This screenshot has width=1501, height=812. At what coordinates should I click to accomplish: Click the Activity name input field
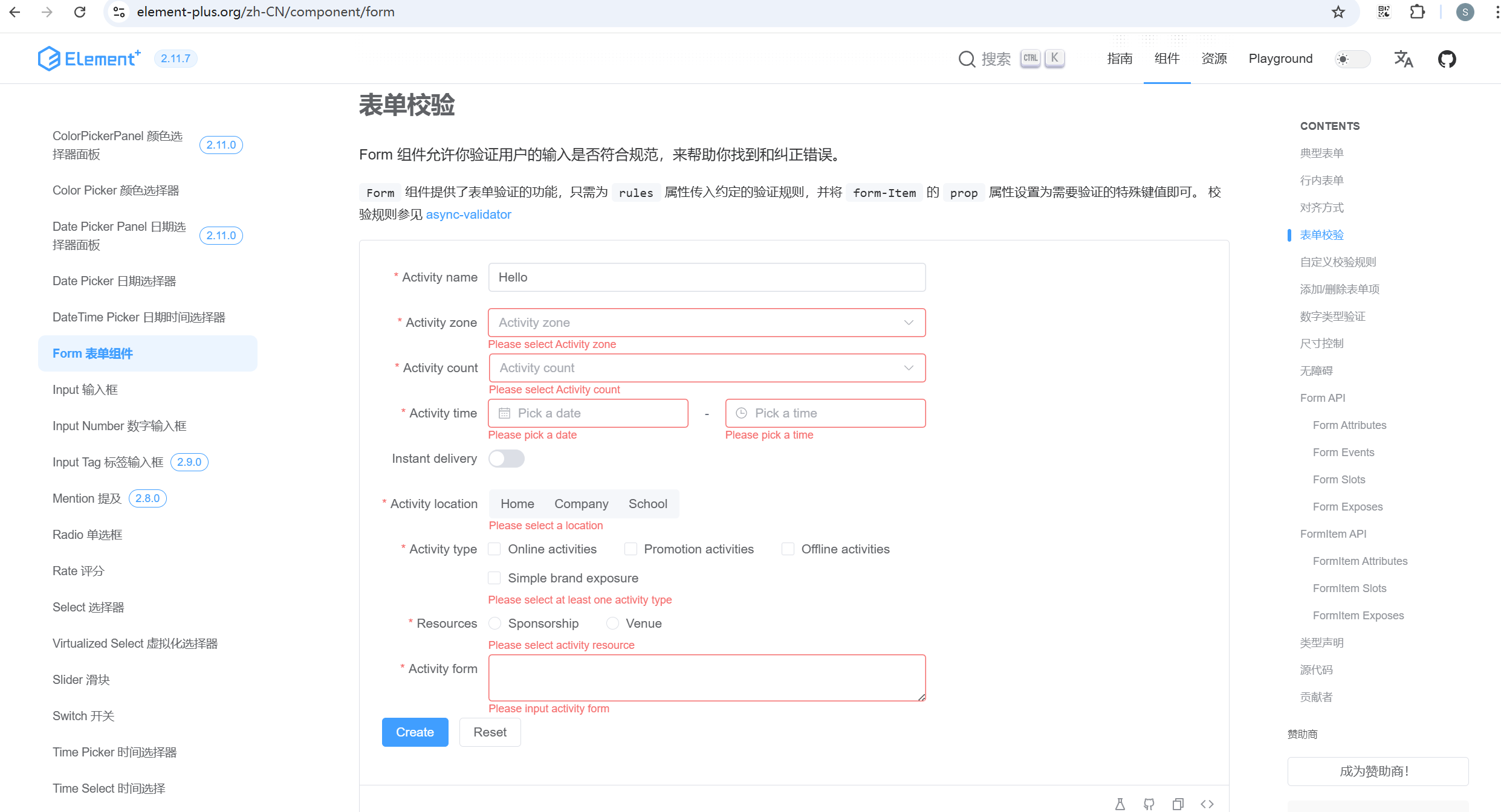tap(706, 277)
